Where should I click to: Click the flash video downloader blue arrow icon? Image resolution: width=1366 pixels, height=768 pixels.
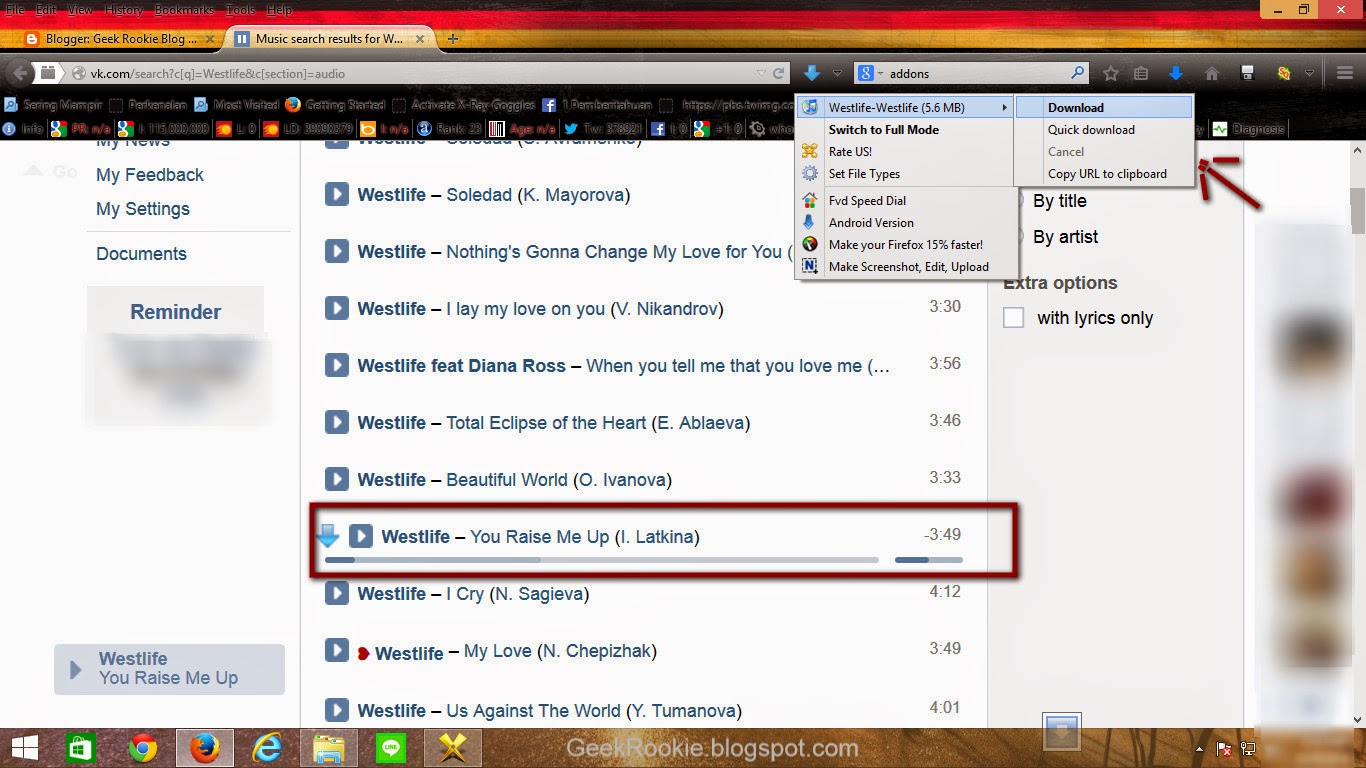click(812, 73)
